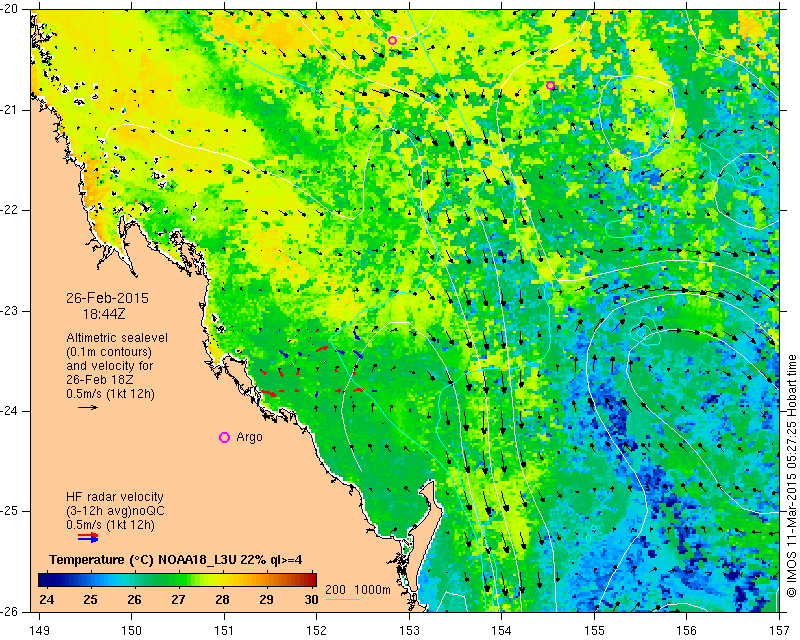This screenshot has width=800, height=640.
Task: Click the colorbar tick label "26"
Action: [134, 599]
